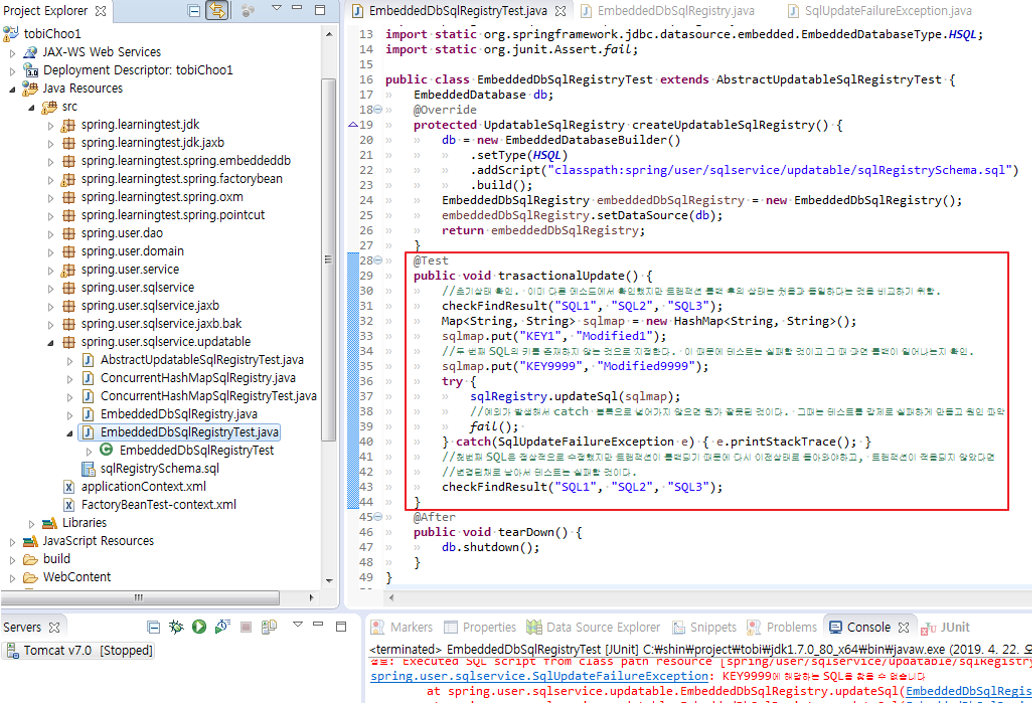Close the Console view tab
Image resolution: width=1032 pixels, height=703 pixels.
tap(904, 627)
